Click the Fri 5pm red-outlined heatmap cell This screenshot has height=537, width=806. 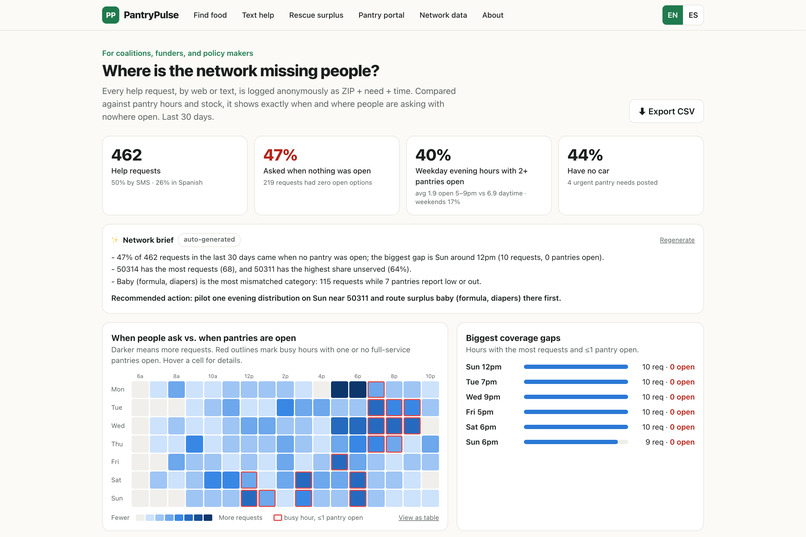coord(339,462)
